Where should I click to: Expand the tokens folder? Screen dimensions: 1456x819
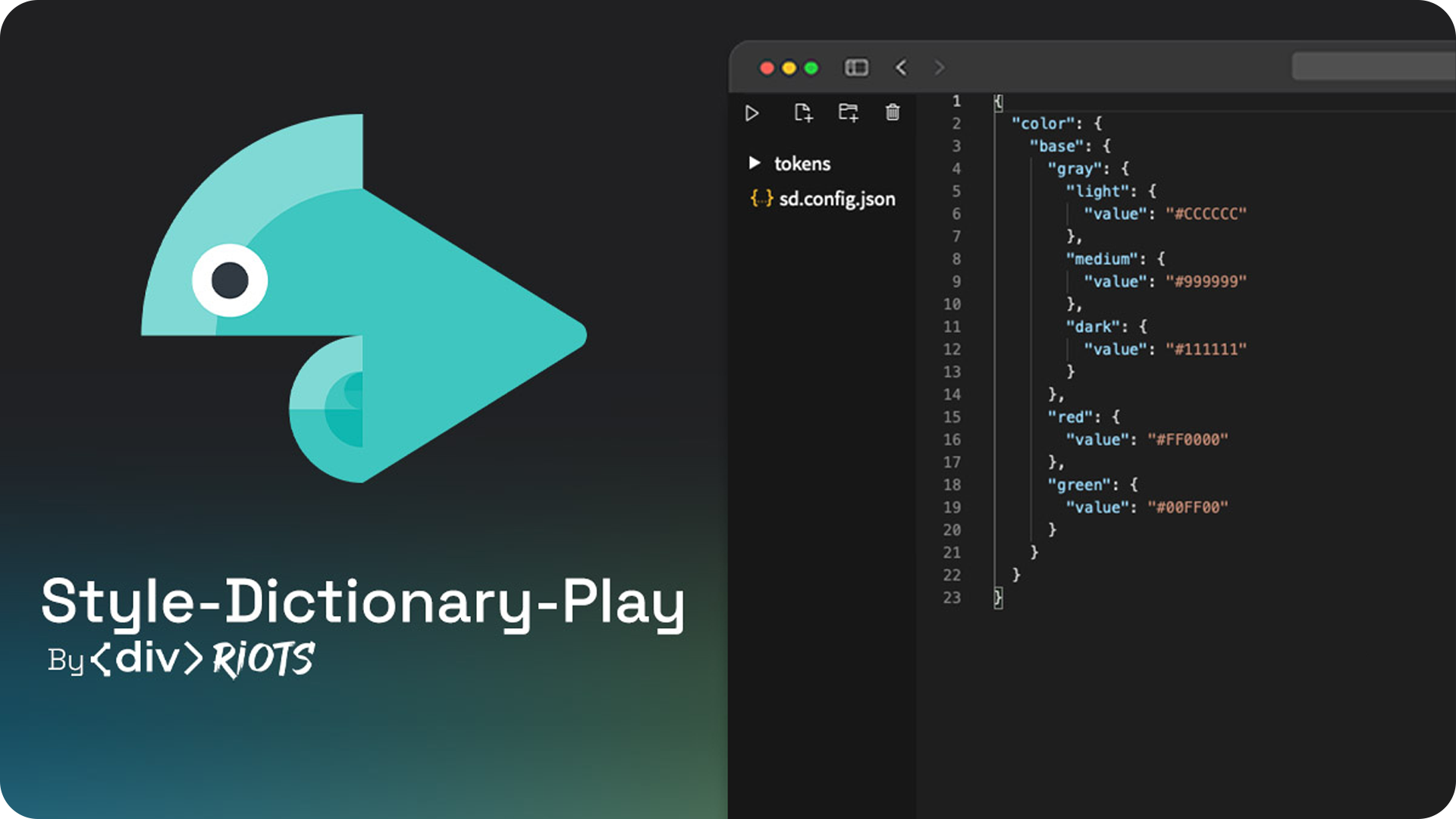(x=755, y=162)
